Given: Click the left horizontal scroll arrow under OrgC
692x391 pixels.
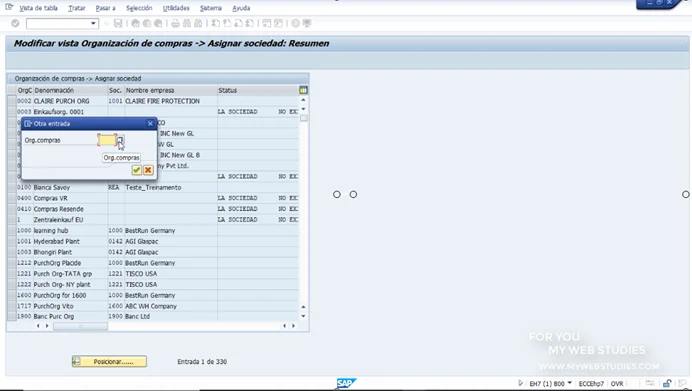Looking at the screenshot, I should tap(38, 326).
